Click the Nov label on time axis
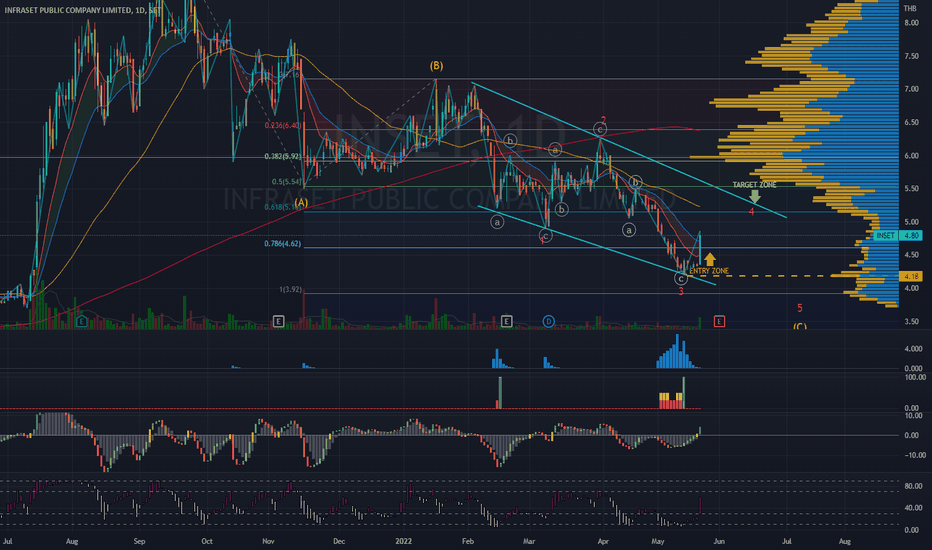 click(268, 542)
